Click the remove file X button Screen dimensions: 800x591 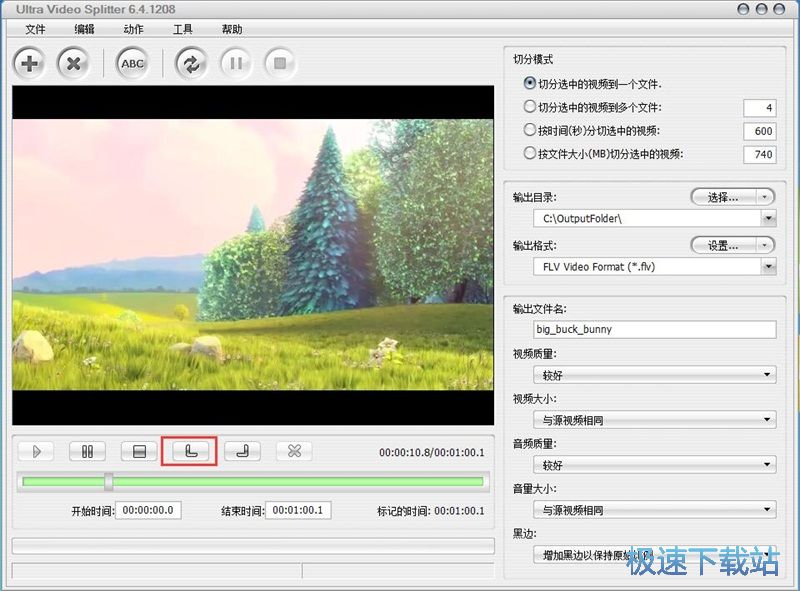point(73,63)
